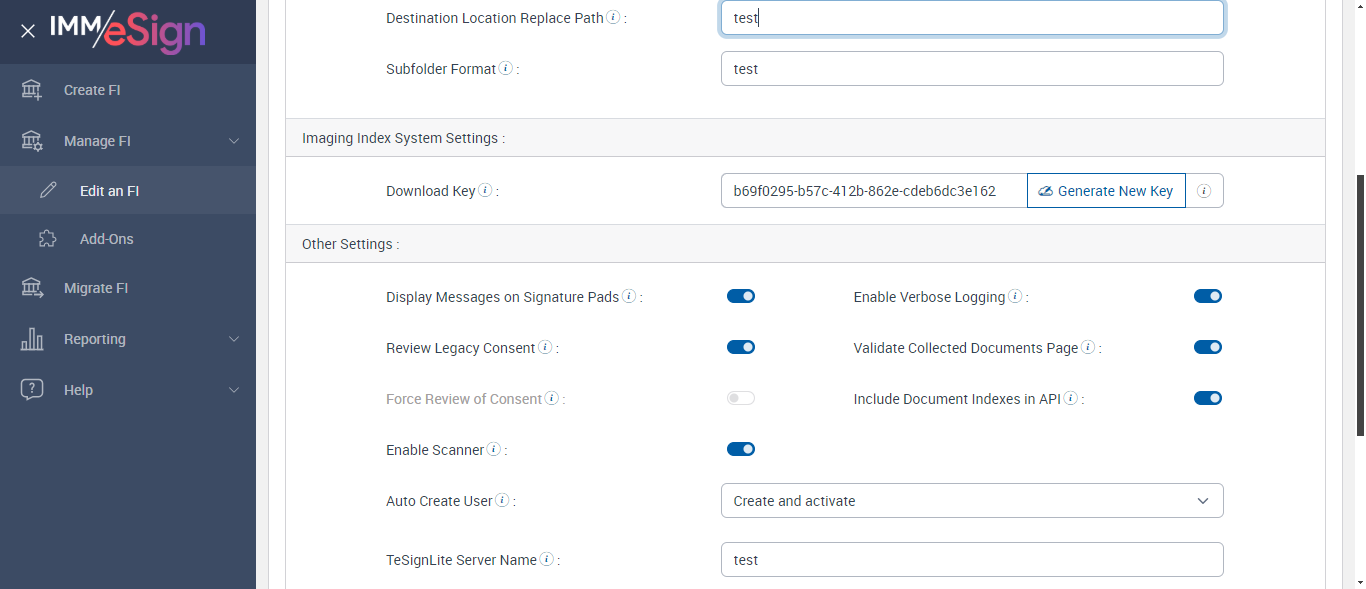
Task: Click info icon right of Generate New Key
Action: 1204,191
